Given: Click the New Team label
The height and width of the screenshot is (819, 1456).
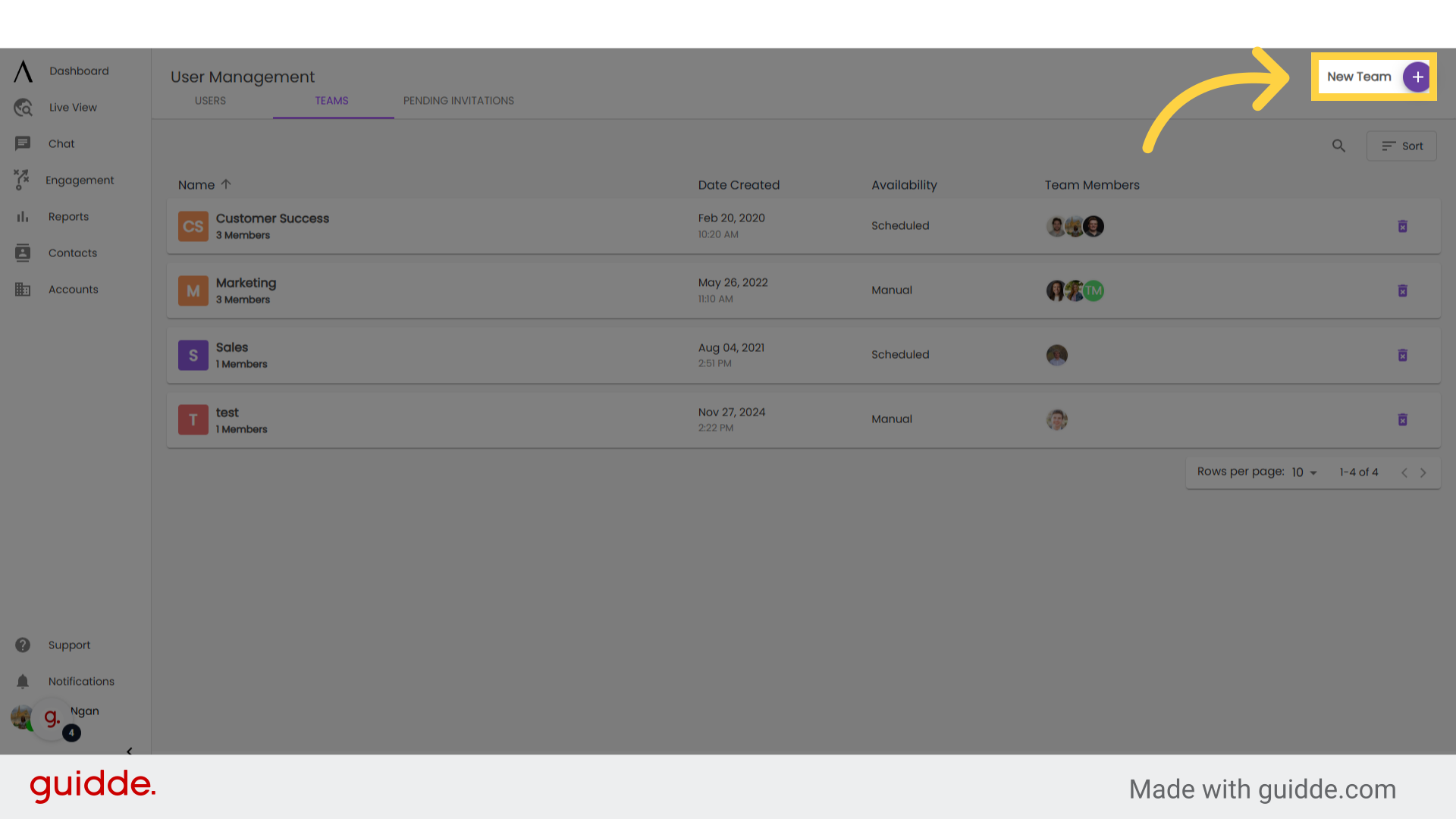Looking at the screenshot, I should [1359, 77].
